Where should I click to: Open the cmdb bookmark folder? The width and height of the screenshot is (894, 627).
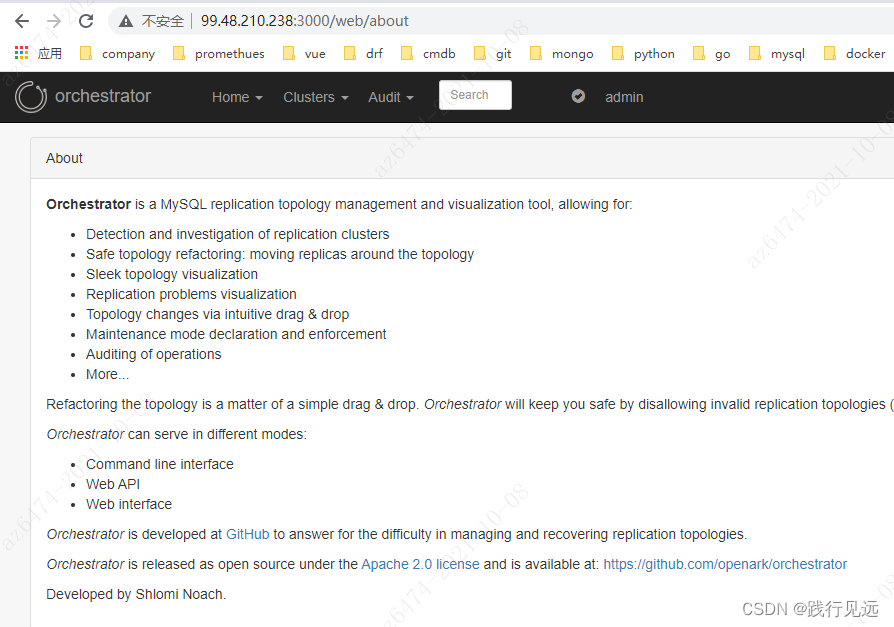tap(428, 54)
